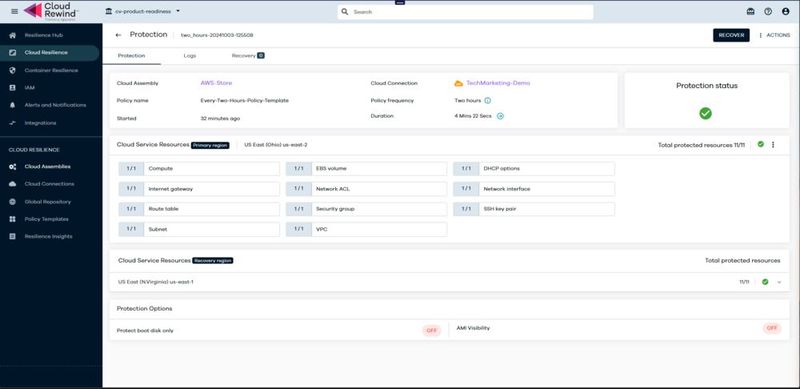
Task: Click the Recovery region badge
Action: (213, 260)
